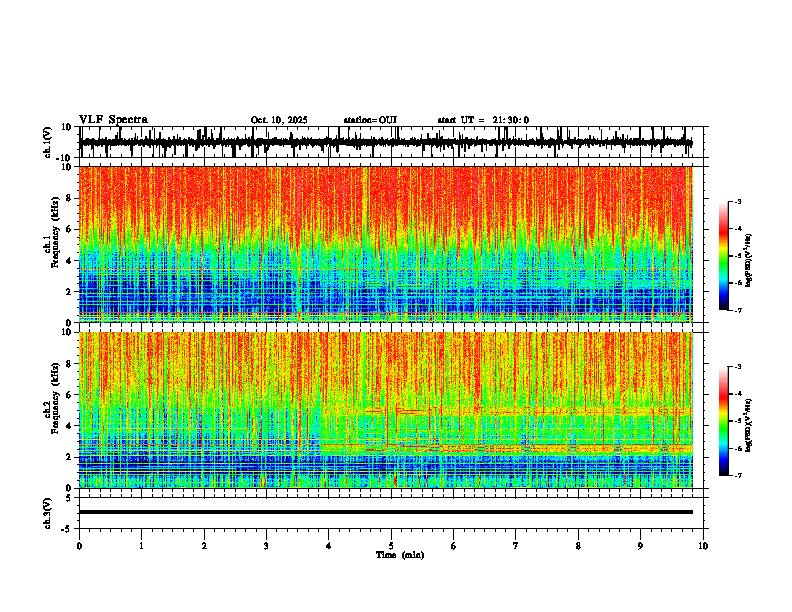Click the ch.2 color bar log PSD label
The height and width of the screenshot is (612, 792).
click(x=749, y=425)
